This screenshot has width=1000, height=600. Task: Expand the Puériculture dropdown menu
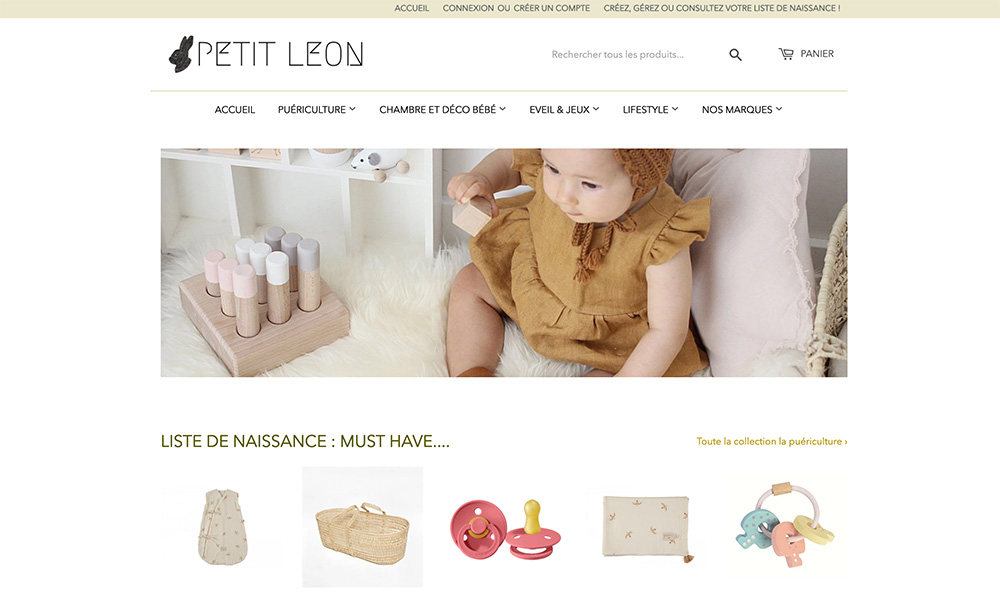pyautogui.click(x=316, y=110)
